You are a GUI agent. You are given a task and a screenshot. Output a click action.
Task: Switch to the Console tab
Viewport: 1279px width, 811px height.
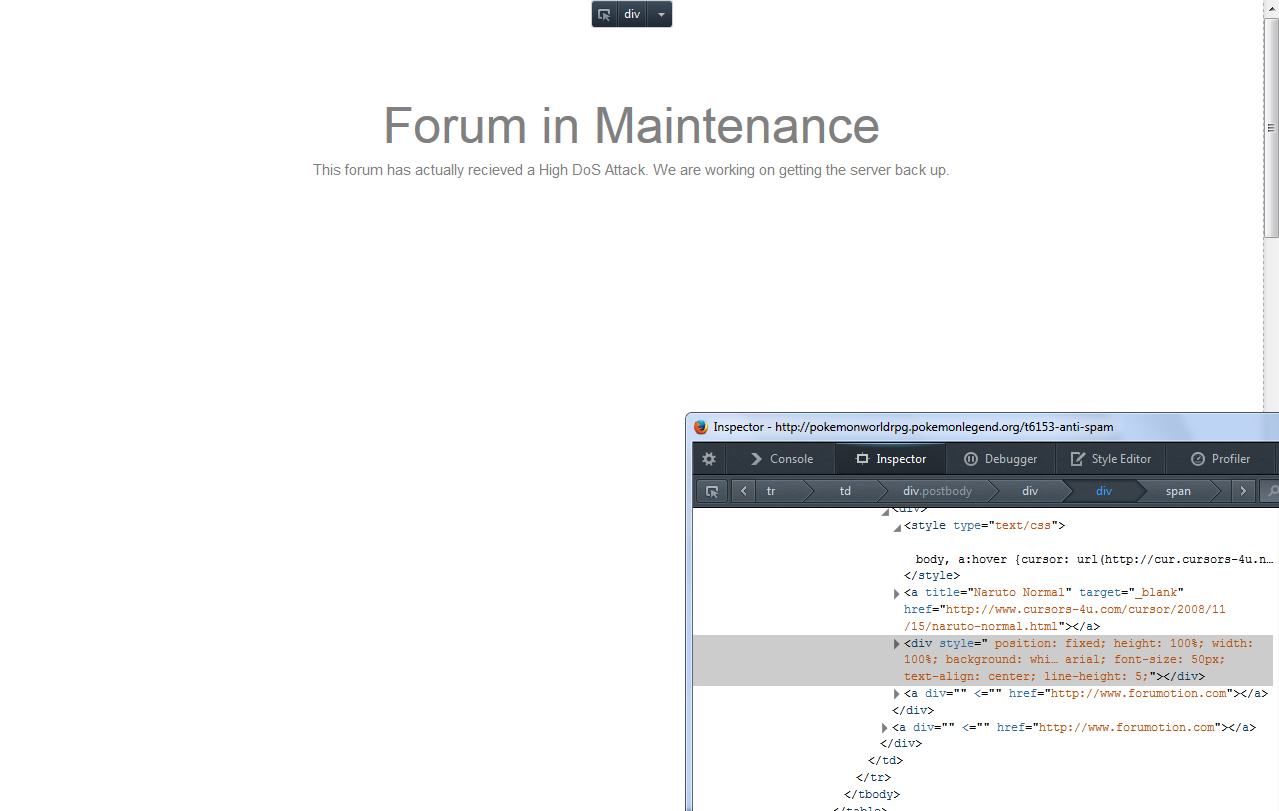click(x=782, y=459)
